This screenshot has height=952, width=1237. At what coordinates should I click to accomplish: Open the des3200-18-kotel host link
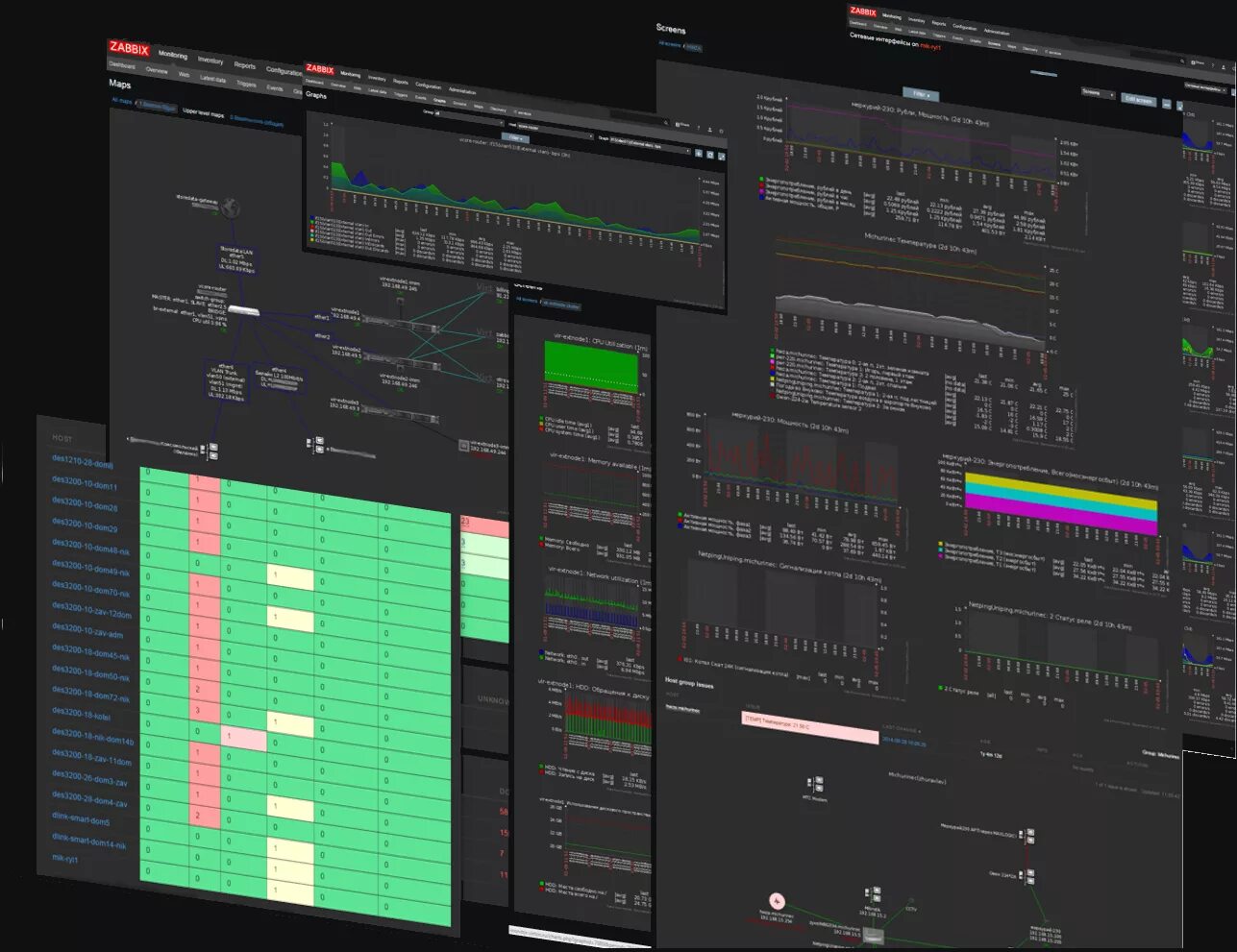point(81,714)
